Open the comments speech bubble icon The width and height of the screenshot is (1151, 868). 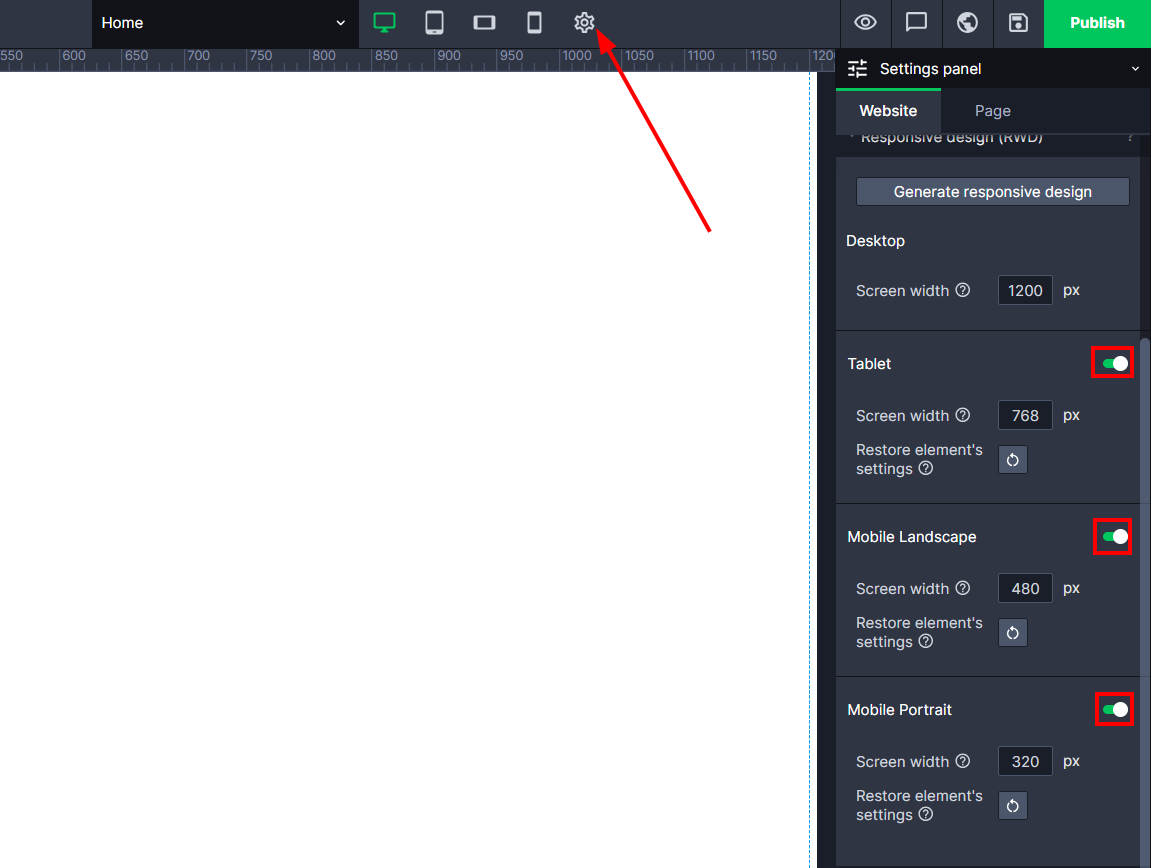tap(916, 23)
